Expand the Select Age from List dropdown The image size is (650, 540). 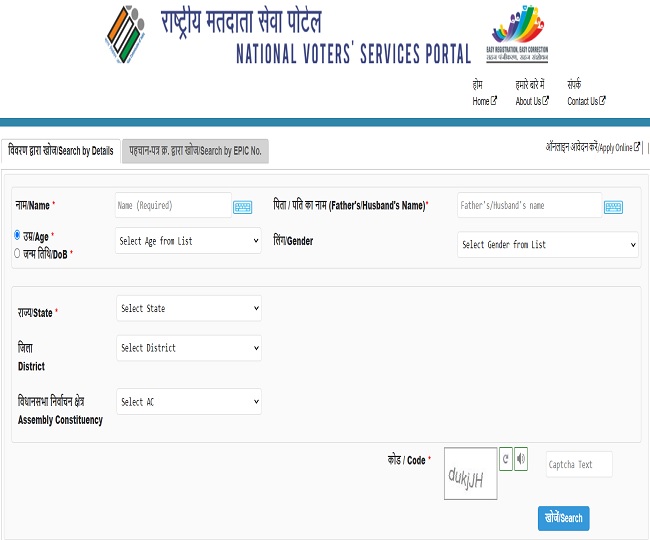point(188,241)
